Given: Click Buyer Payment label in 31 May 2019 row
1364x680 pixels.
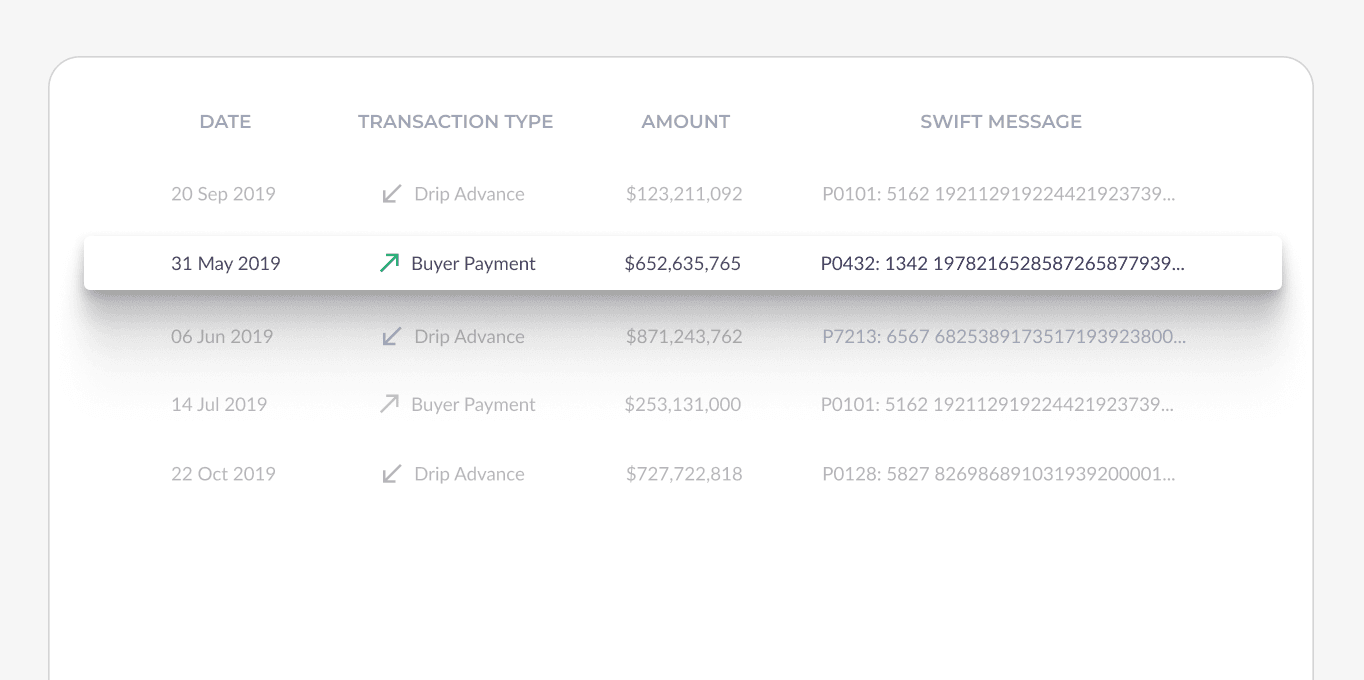Looking at the screenshot, I should [x=473, y=264].
